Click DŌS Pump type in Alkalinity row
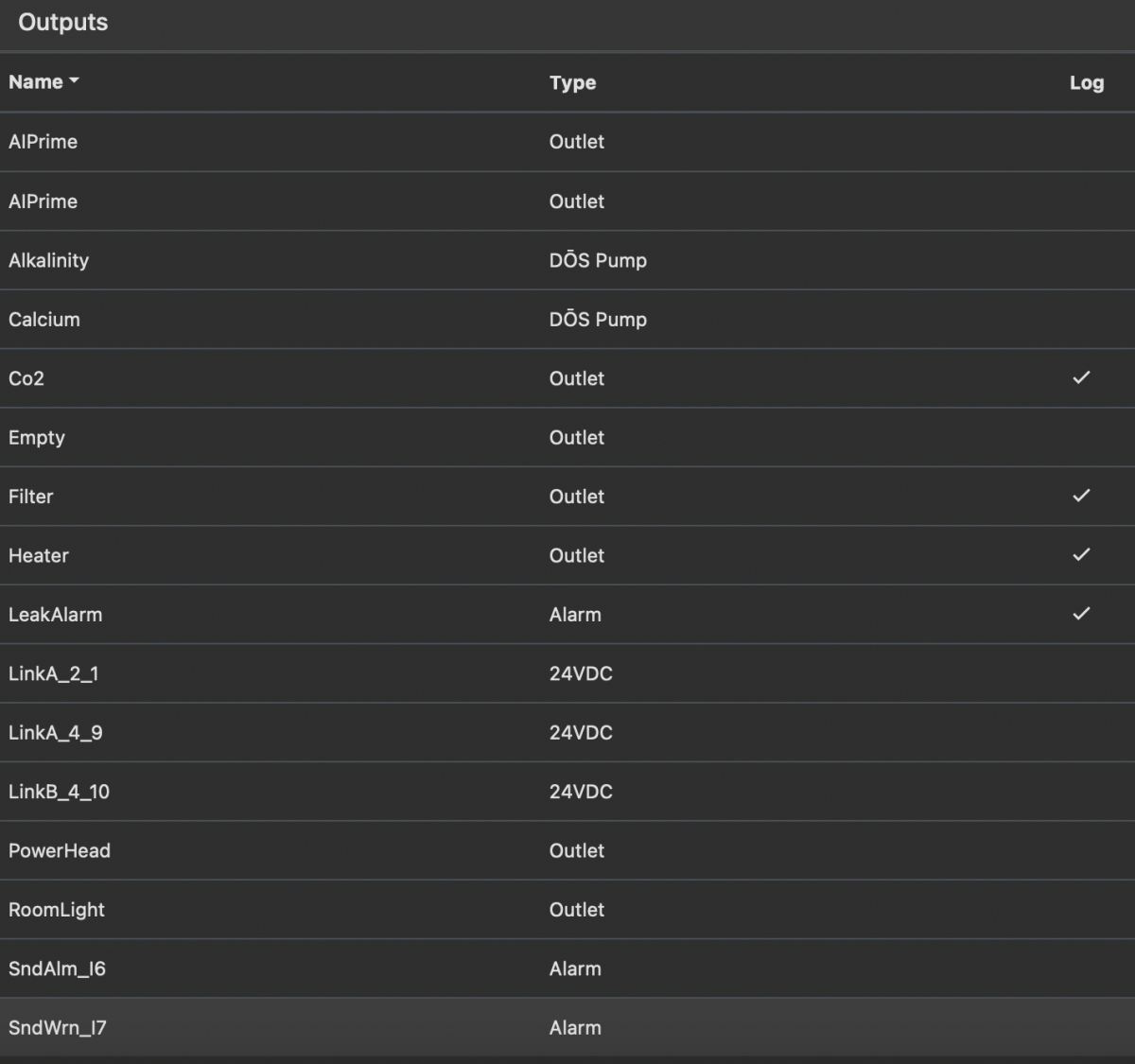The image size is (1135, 1064). click(598, 260)
